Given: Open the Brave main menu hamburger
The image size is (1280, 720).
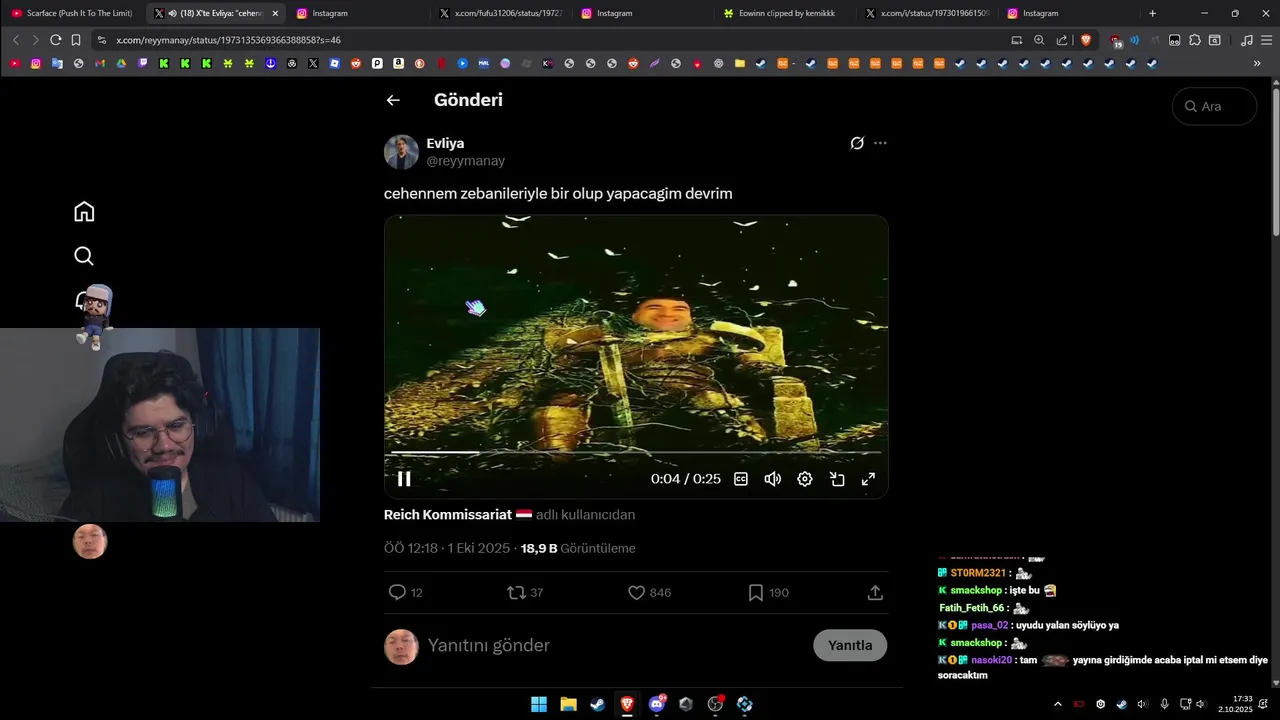Looking at the screenshot, I should tap(1265, 40).
